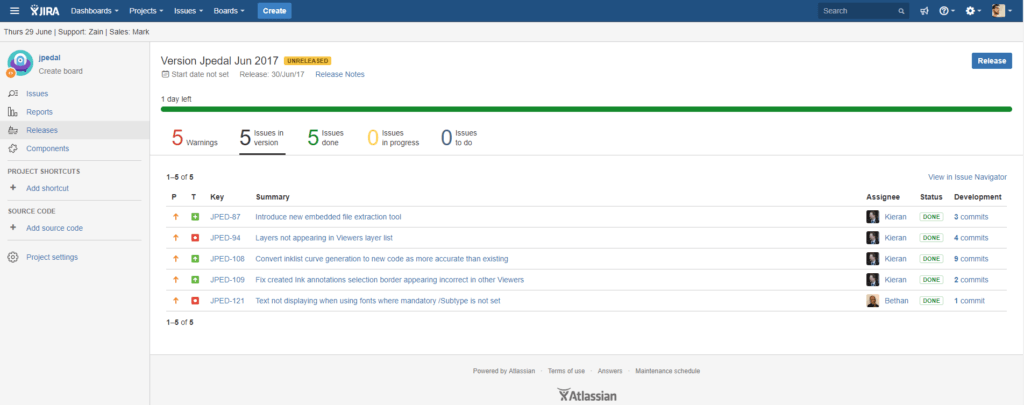Click DONE status of JPED-94

click(931, 238)
